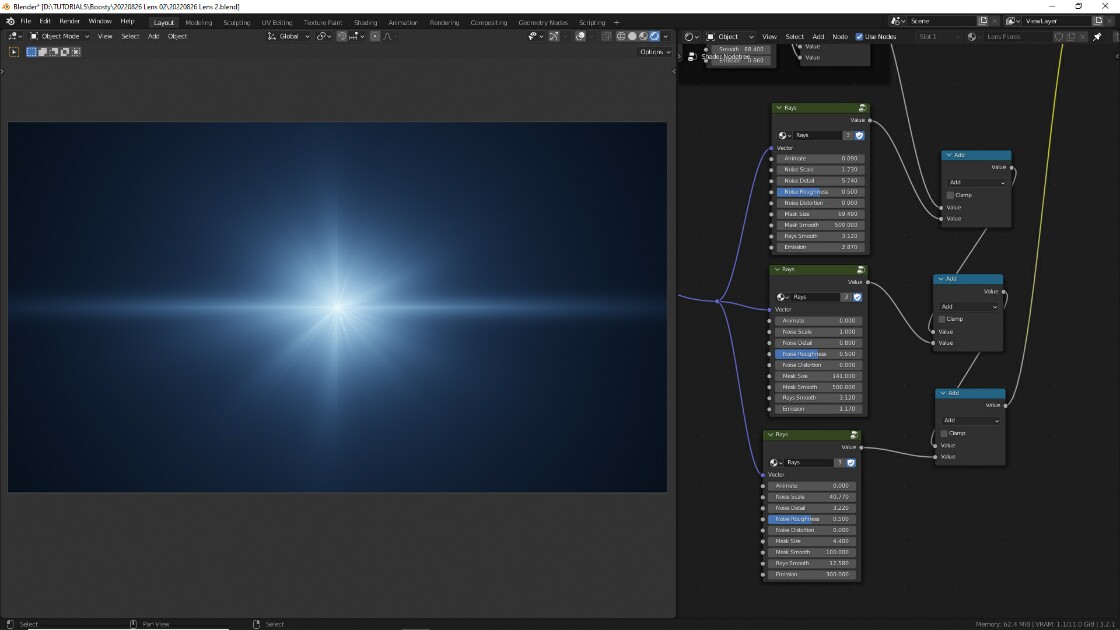
Task: Click the Scene name field
Action: click(941, 21)
